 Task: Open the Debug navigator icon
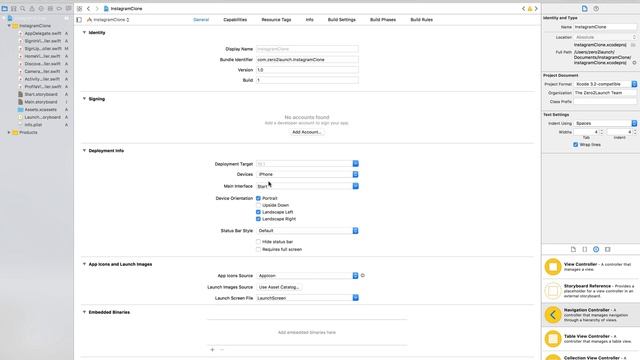point(50,9)
